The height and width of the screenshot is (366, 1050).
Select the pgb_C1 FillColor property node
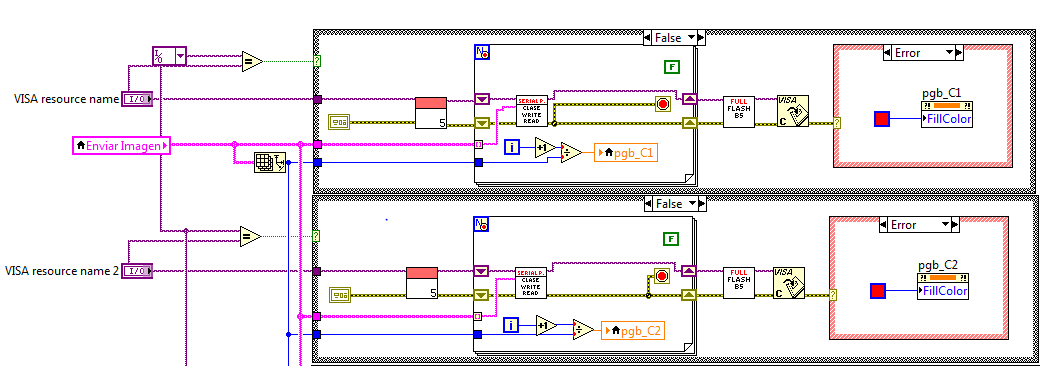[947, 114]
